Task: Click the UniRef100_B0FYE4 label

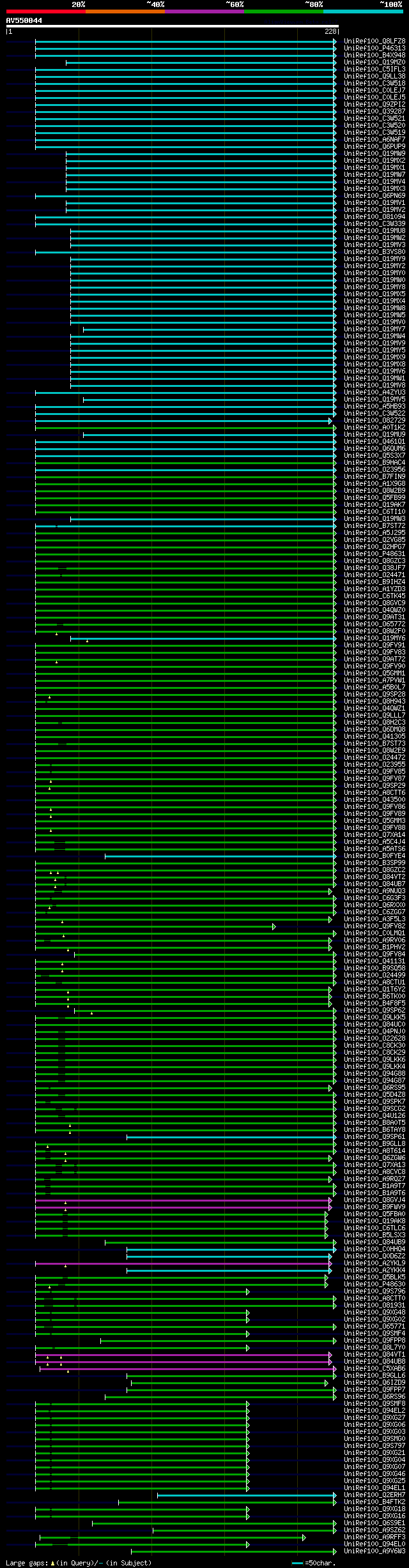Action: click(374, 856)
